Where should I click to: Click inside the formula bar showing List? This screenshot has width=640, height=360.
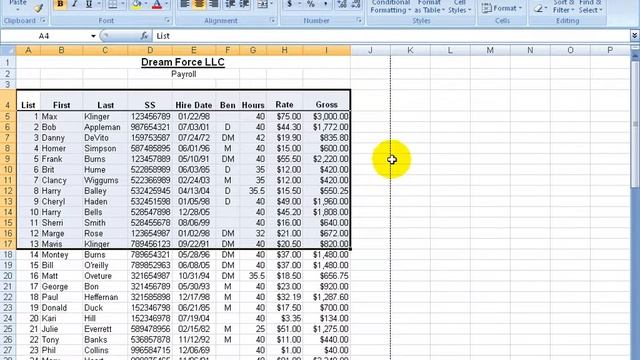[x=391, y=36]
